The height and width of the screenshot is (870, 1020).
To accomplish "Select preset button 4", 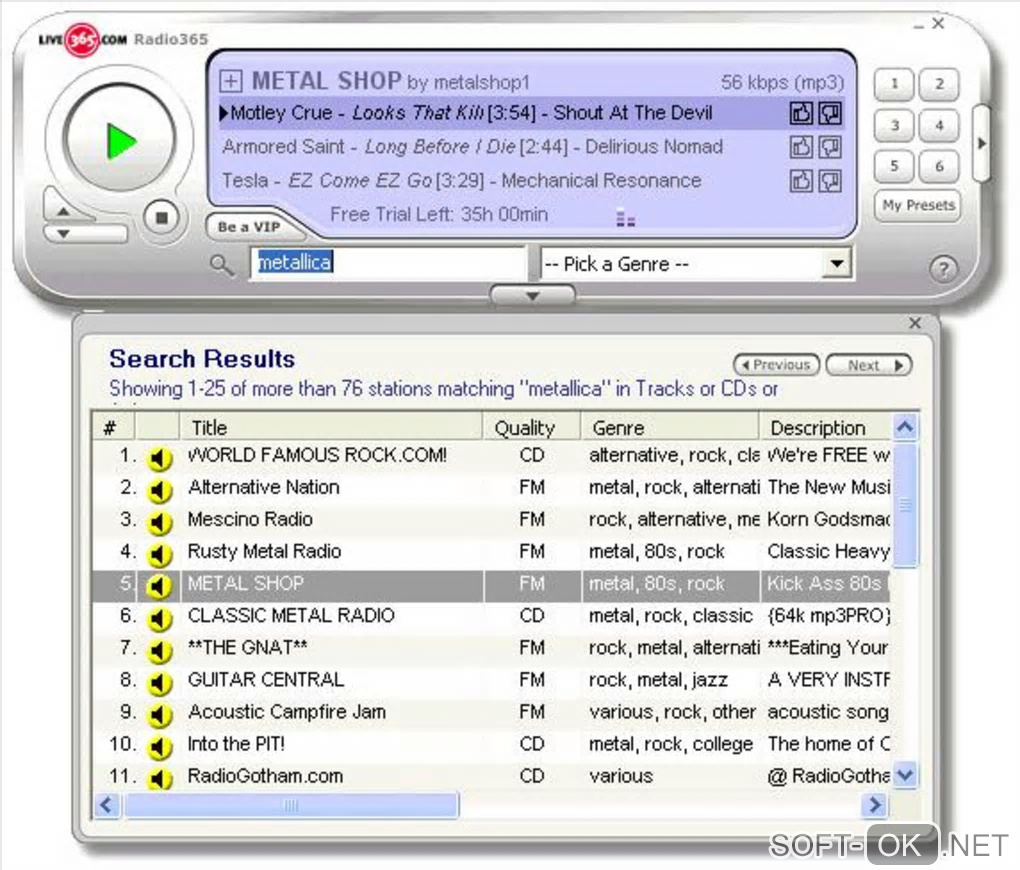I will coord(939,126).
